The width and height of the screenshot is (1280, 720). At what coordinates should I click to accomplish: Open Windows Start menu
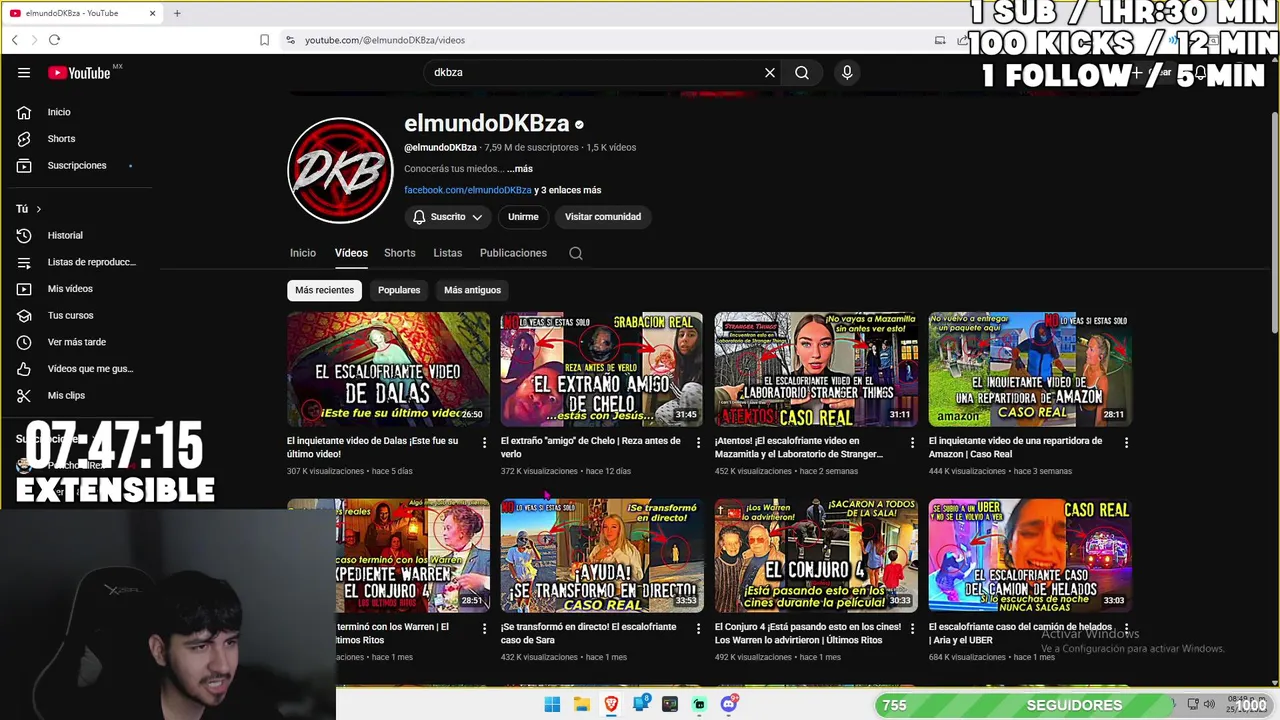click(552, 704)
